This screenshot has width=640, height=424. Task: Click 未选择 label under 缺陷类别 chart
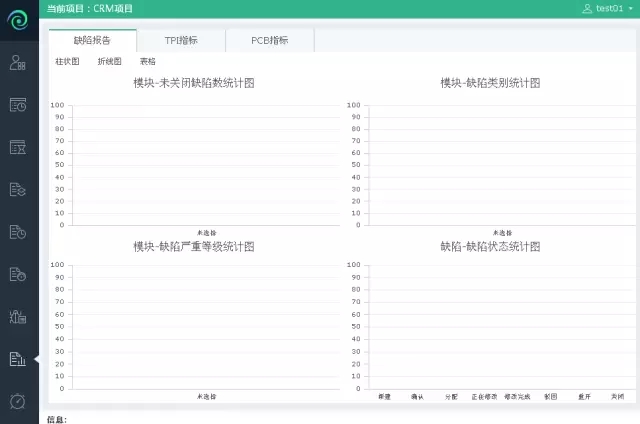(x=502, y=233)
